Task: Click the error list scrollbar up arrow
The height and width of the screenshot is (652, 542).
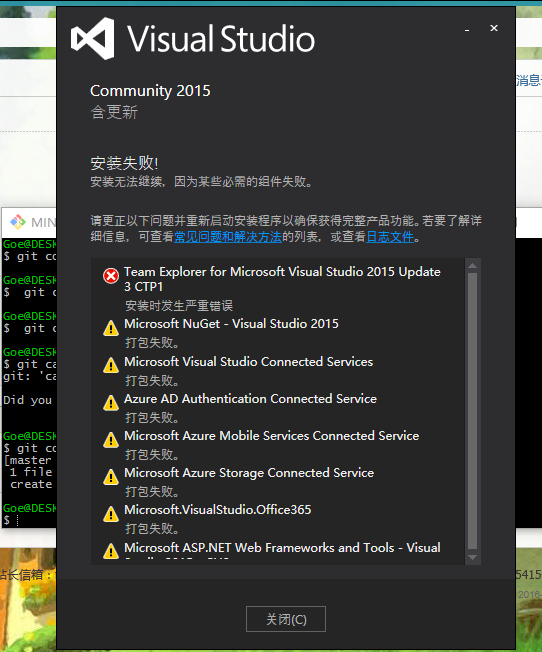Action: pos(472,266)
